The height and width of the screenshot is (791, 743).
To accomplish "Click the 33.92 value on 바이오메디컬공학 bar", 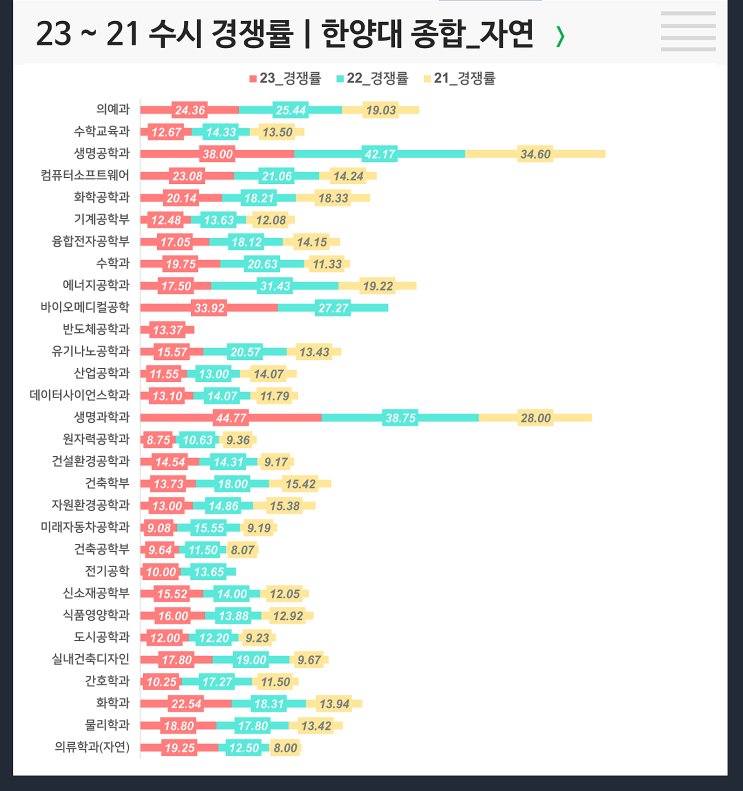I will tap(209, 308).
